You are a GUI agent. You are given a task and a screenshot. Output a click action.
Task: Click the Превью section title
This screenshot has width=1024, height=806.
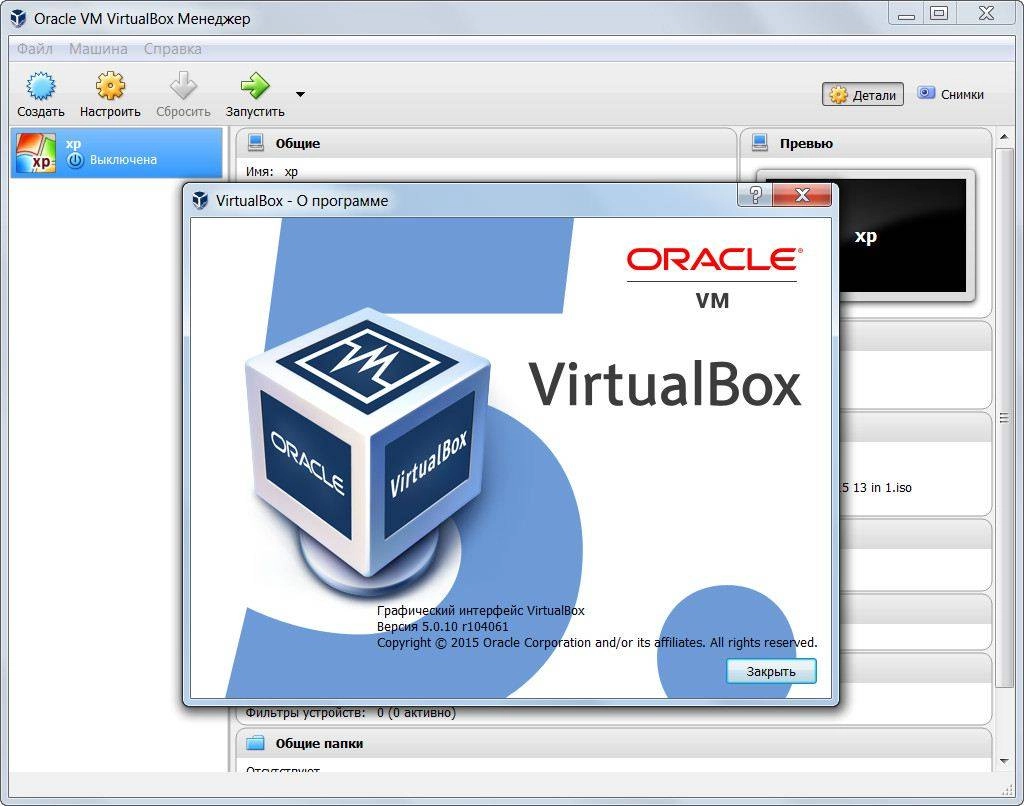(x=806, y=143)
